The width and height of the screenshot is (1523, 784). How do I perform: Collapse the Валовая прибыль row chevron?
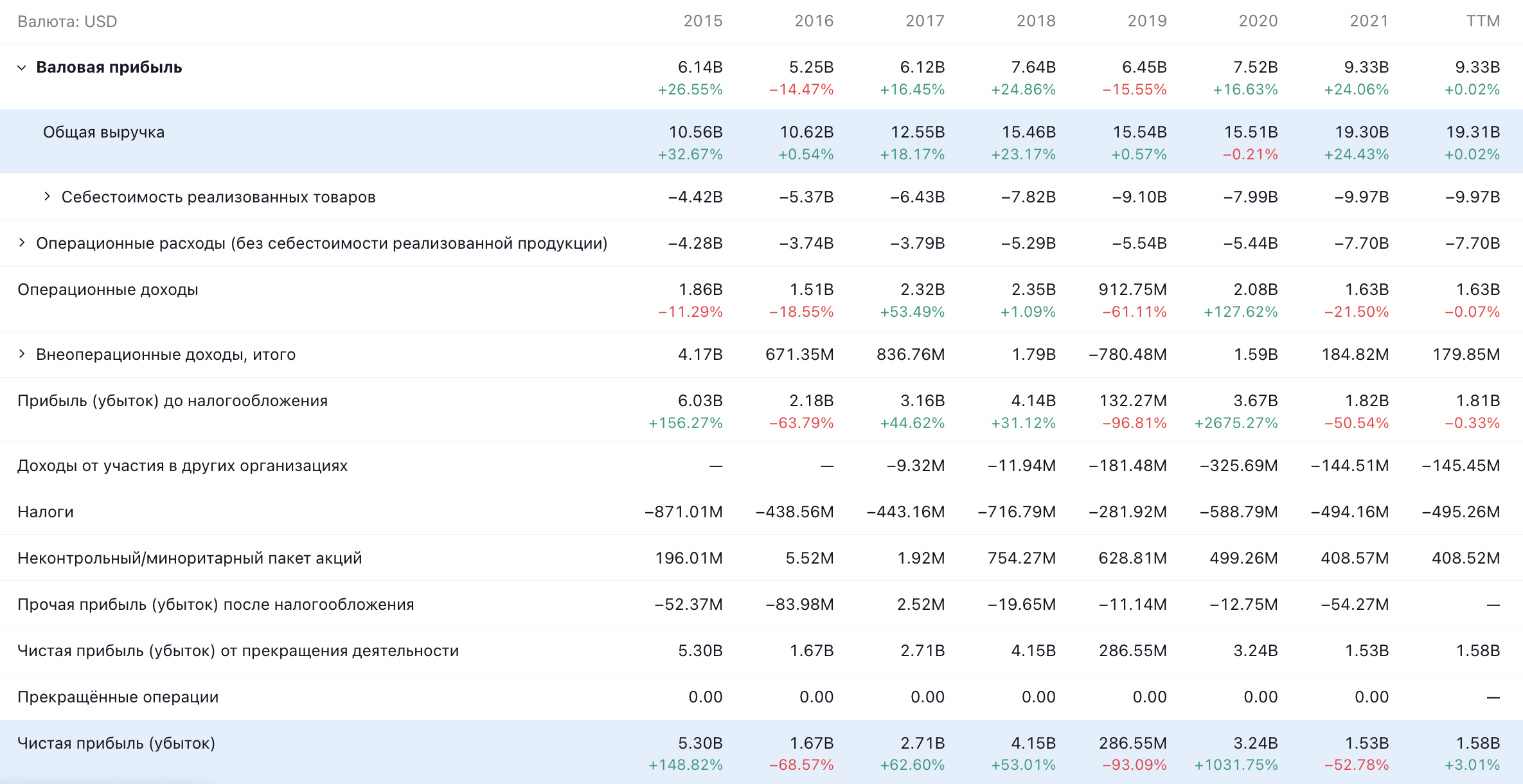[x=22, y=67]
